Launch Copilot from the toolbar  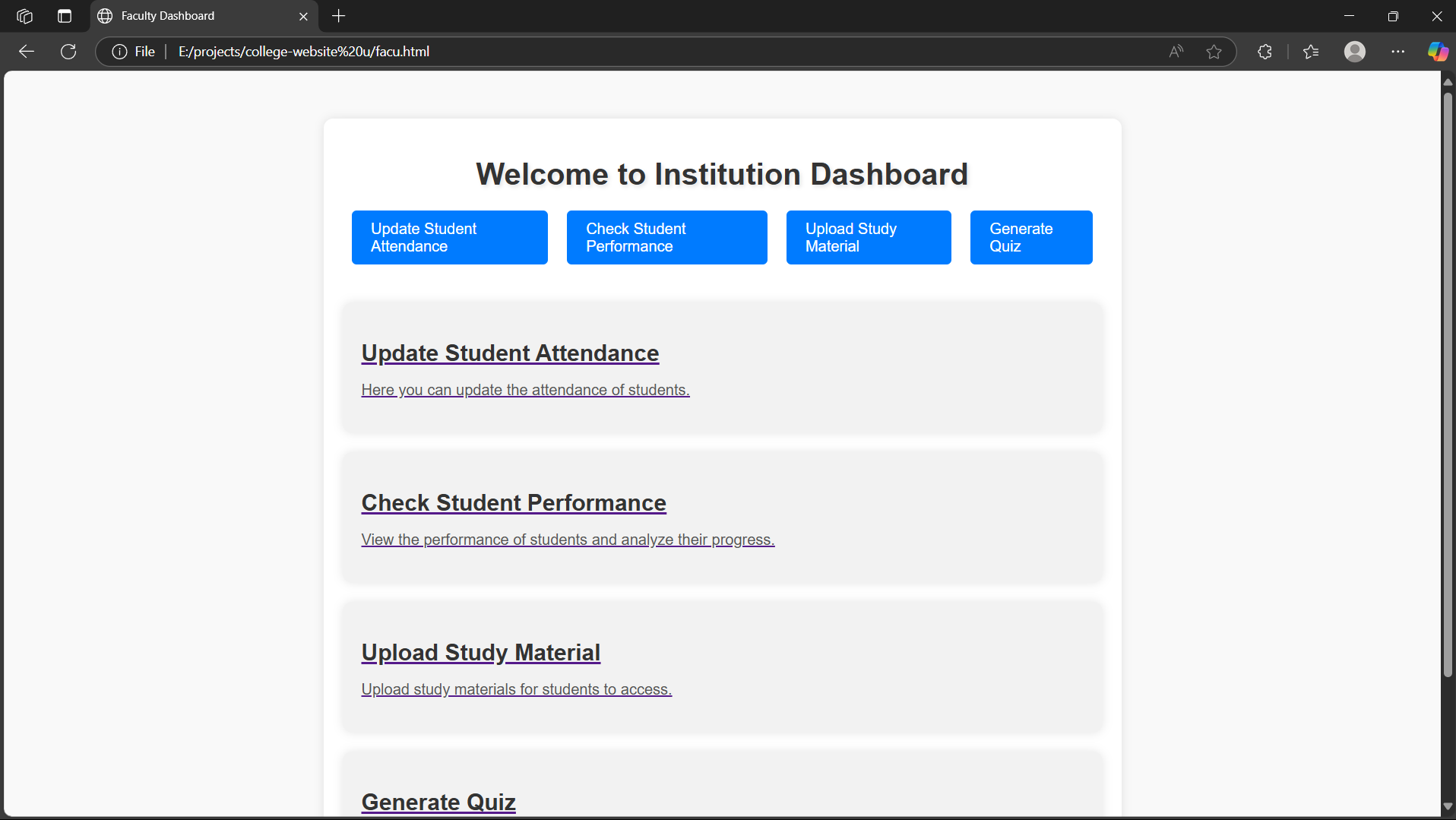point(1437,52)
